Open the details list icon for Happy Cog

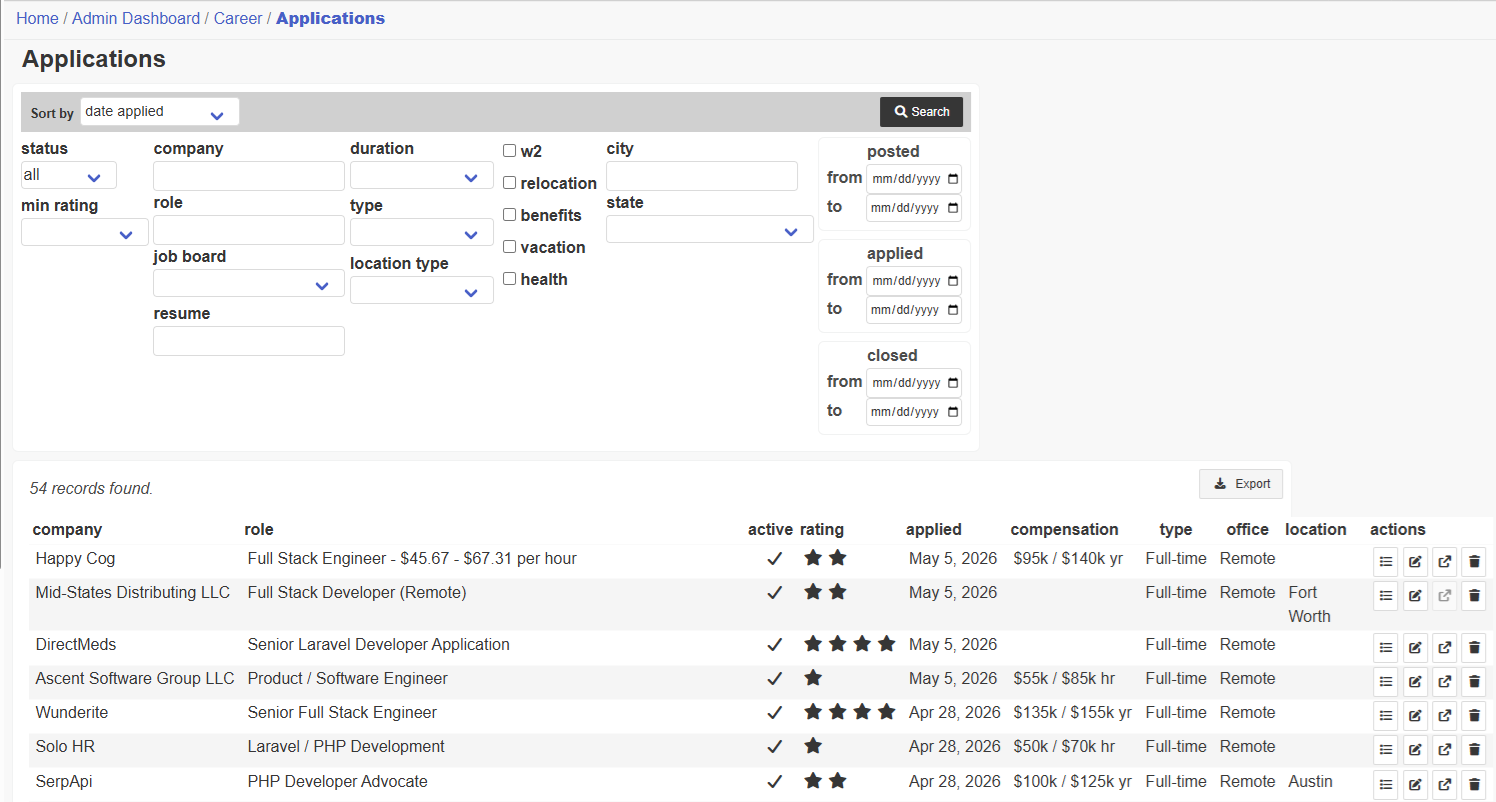click(1386, 562)
